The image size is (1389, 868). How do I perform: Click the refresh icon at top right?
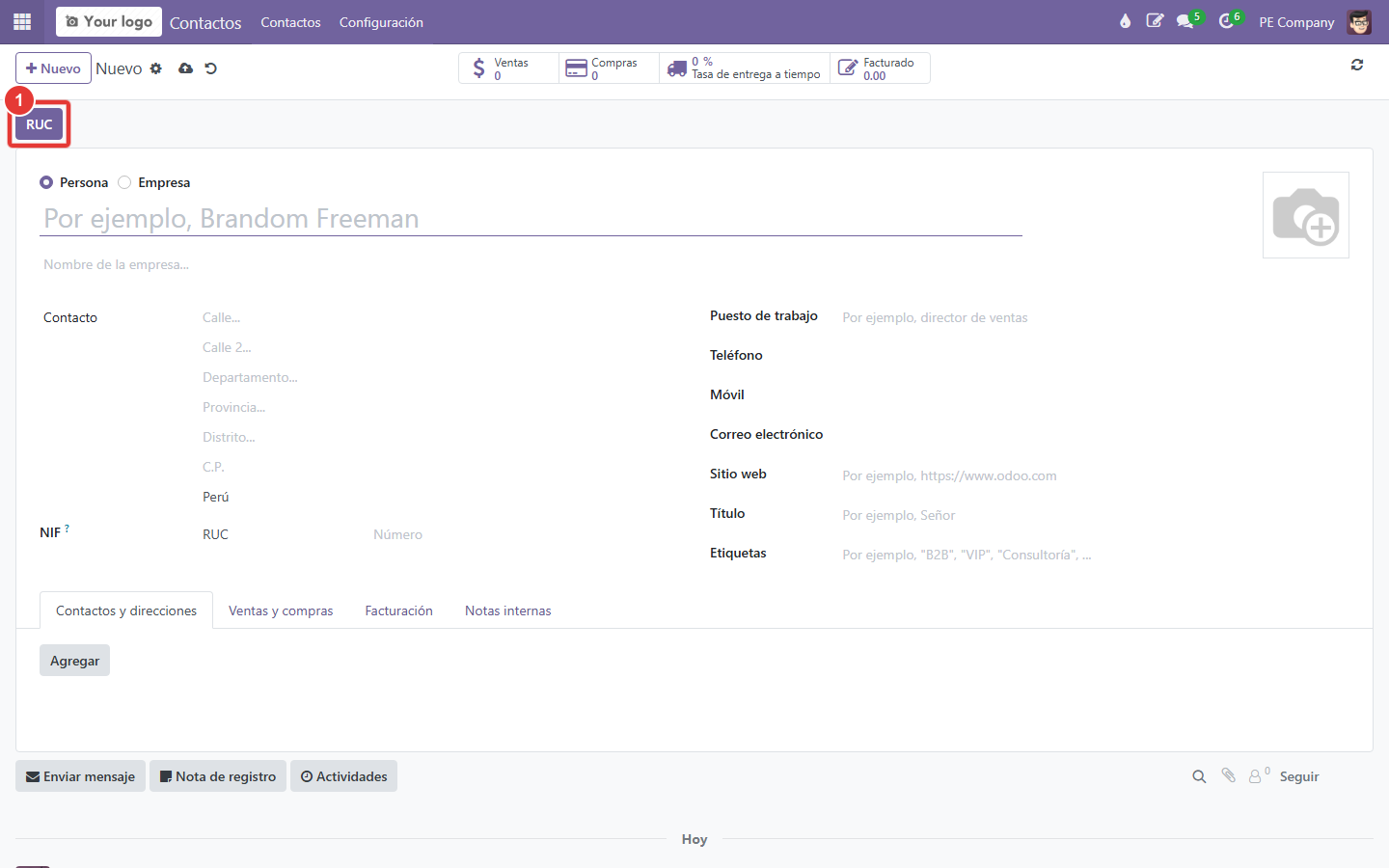click(1357, 65)
